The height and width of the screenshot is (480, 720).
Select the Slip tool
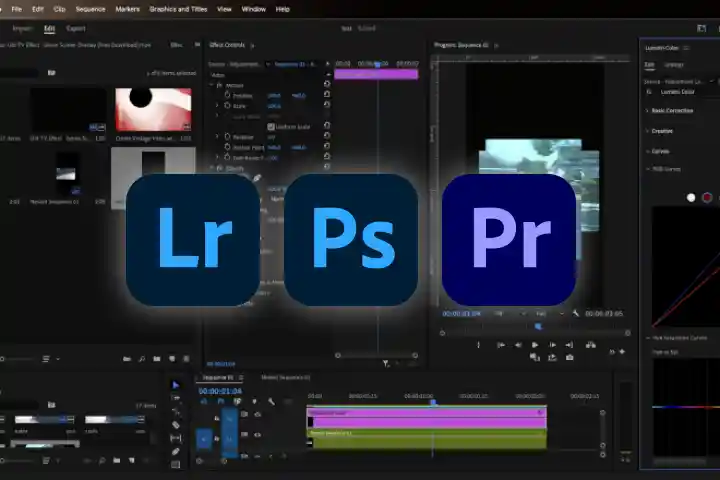[x=175, y=438]
